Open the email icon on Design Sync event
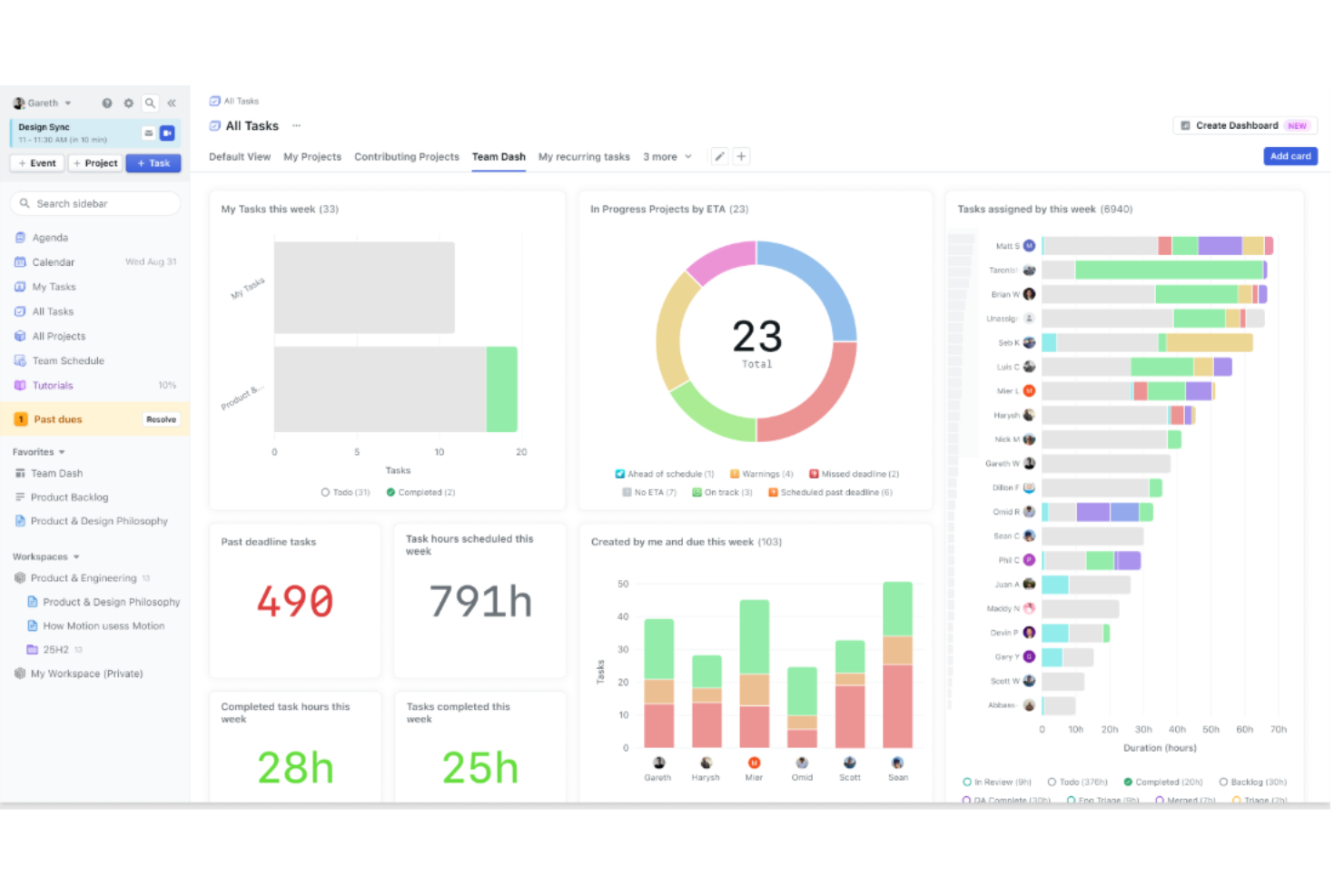Screen dimensions: 1344x896 pos(148,133)
